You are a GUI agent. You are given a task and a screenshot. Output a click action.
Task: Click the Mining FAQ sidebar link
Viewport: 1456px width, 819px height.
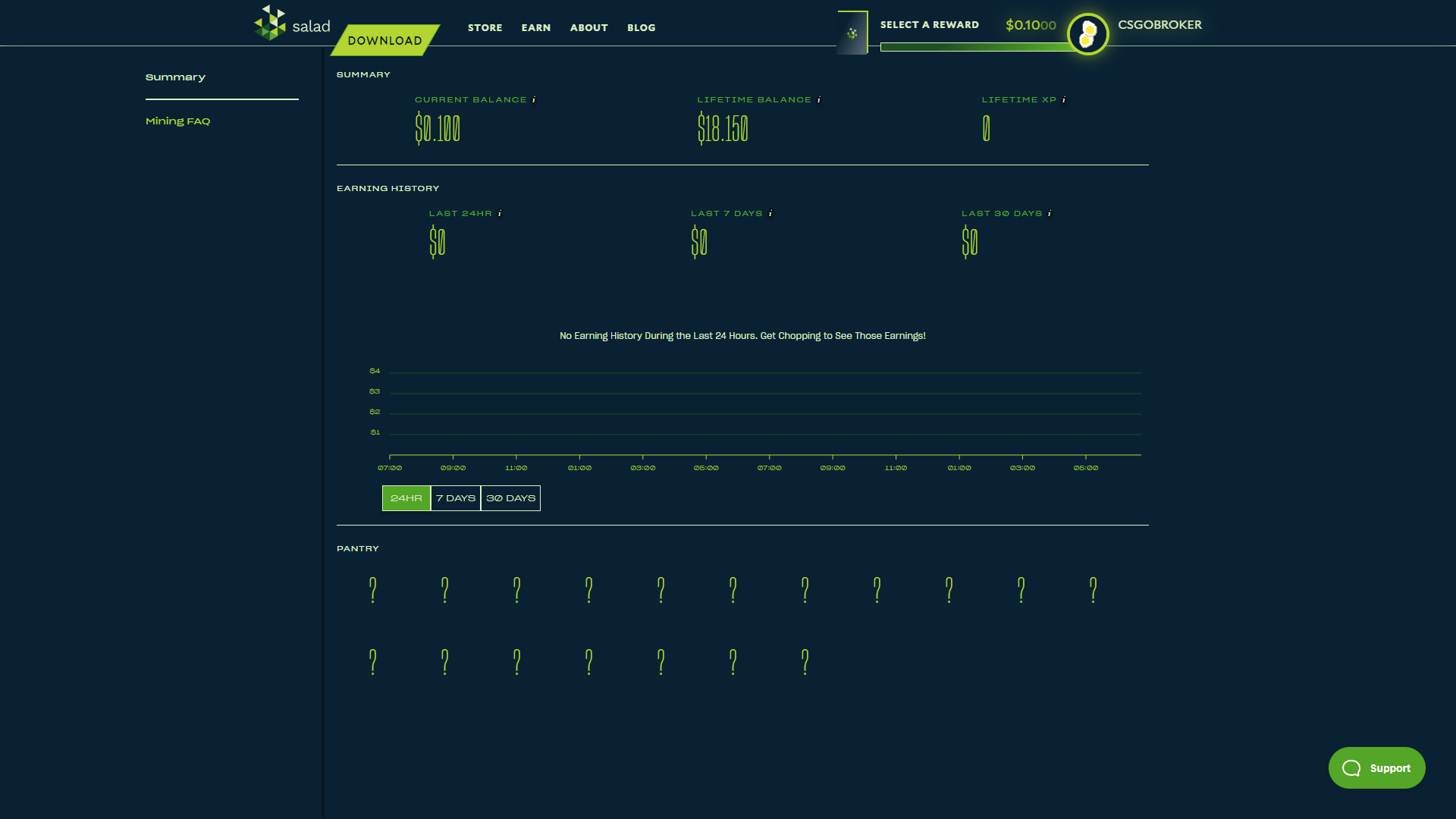click(x=178, y=120)
